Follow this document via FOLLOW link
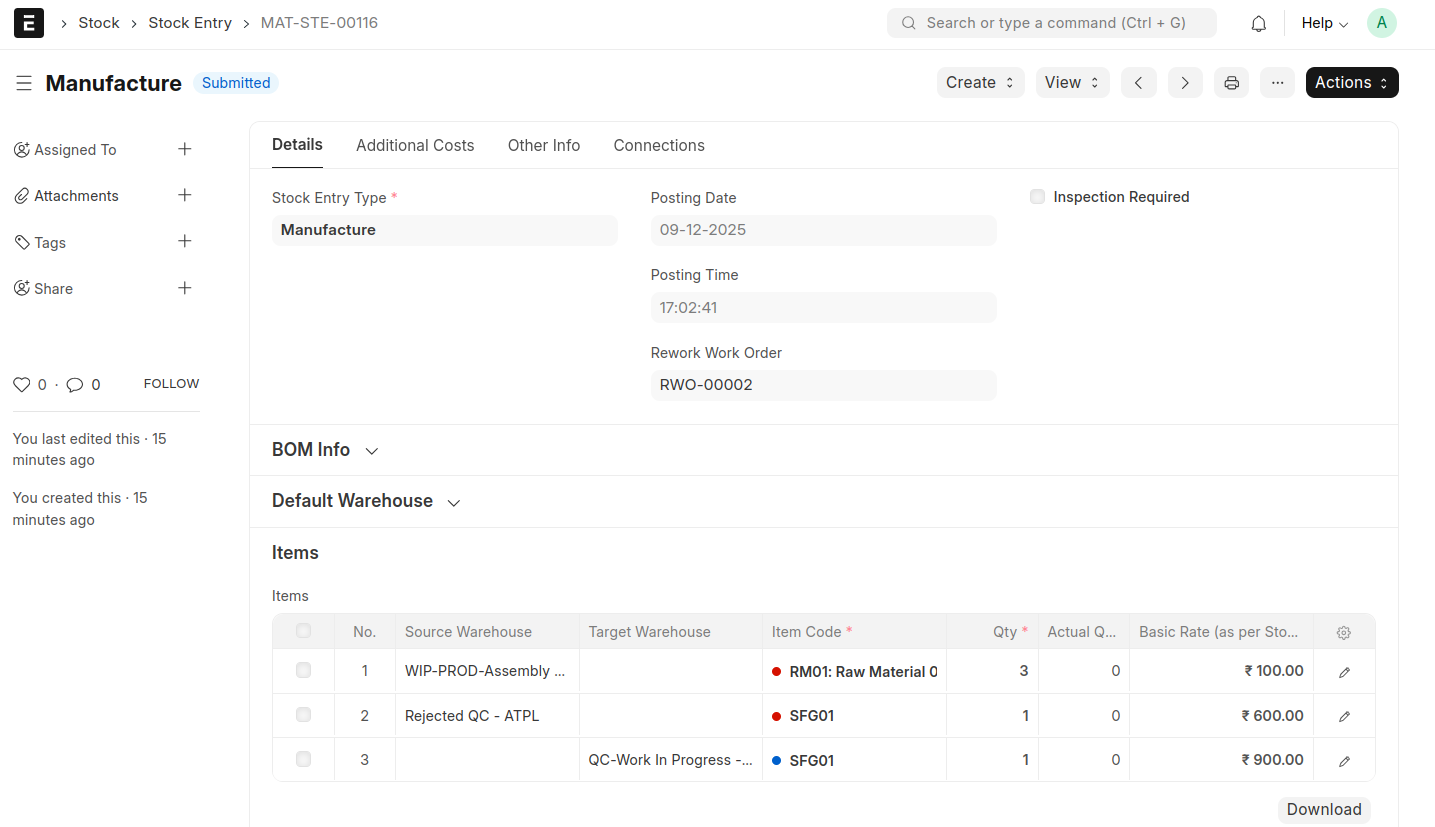The width and height of the screenshot is (1435, 827). (171, 384)
